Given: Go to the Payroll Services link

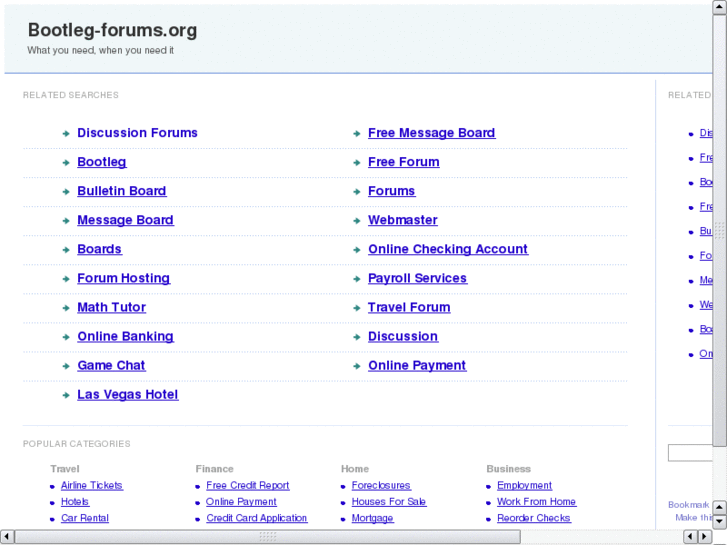Looking at the screenshot, I should click(x=417, y=278).
